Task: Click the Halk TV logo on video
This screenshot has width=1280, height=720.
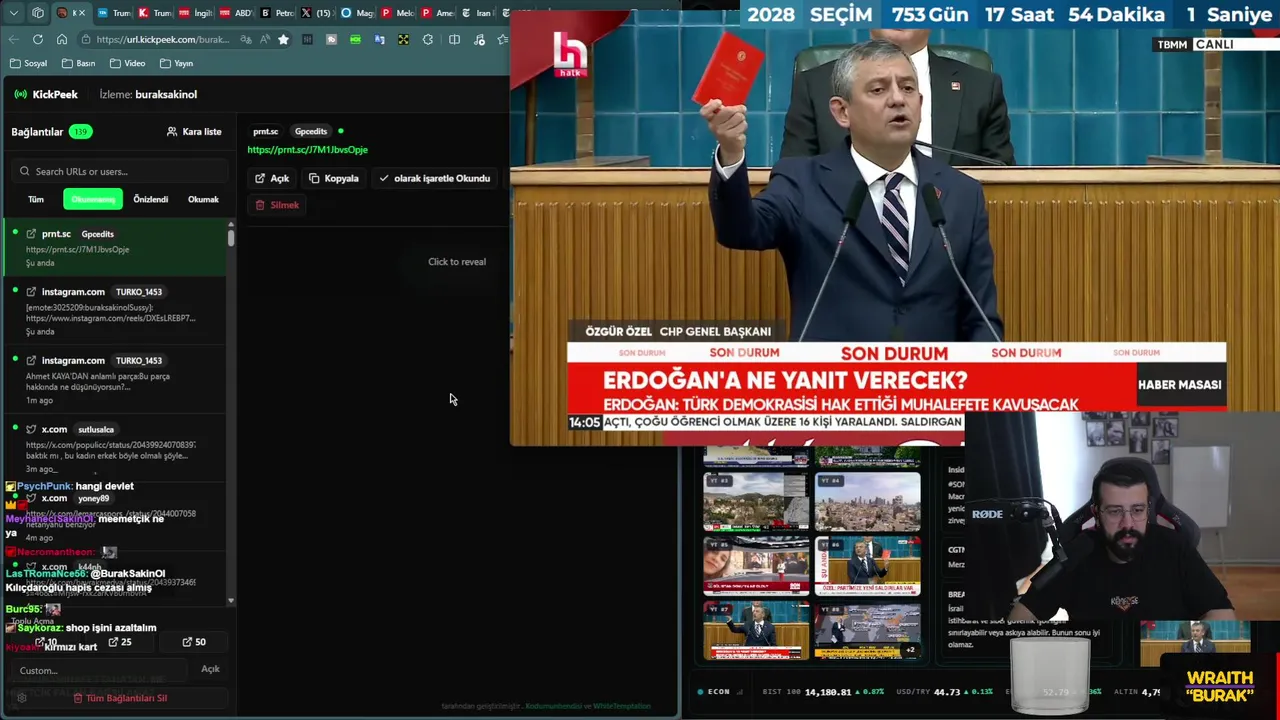Action: [570, 55]
